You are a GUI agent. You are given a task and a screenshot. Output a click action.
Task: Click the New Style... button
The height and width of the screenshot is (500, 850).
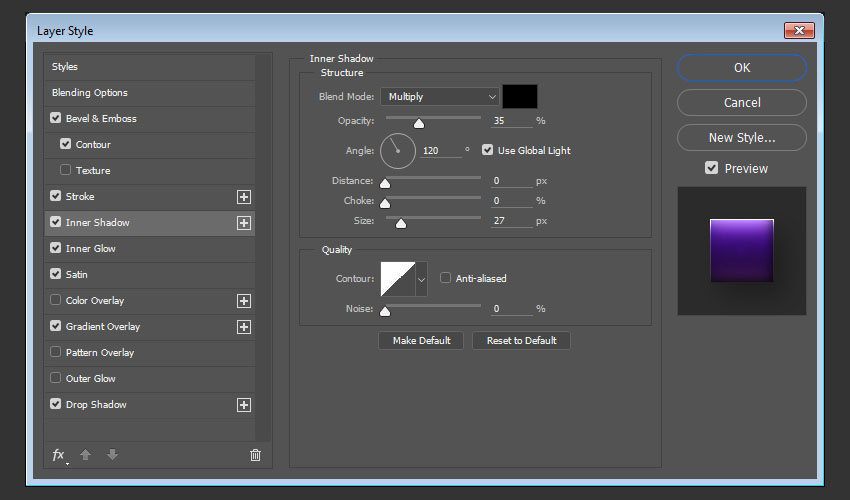741,138
